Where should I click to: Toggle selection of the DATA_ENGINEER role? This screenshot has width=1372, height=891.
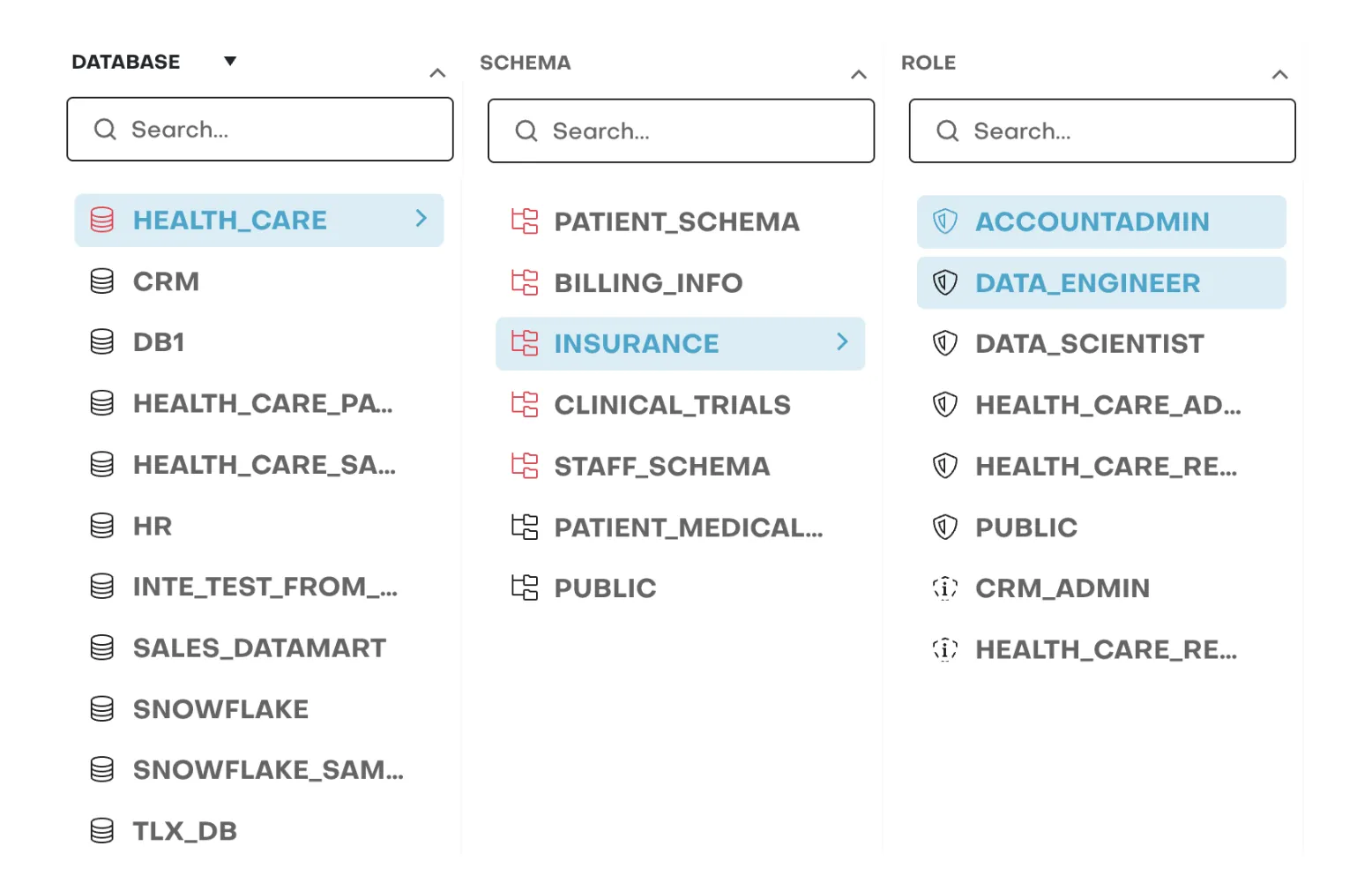(x=1086, y=282)
